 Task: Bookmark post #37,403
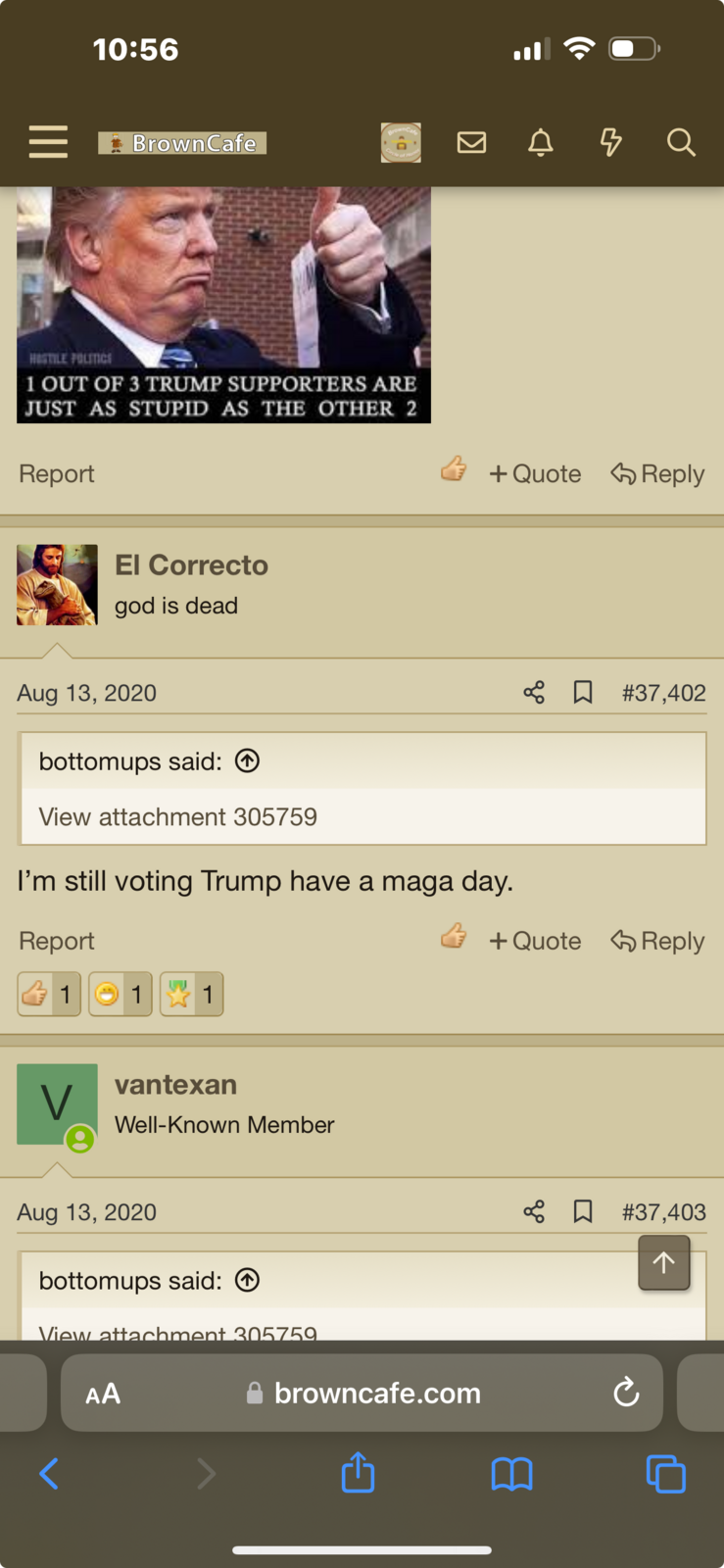583,1212
